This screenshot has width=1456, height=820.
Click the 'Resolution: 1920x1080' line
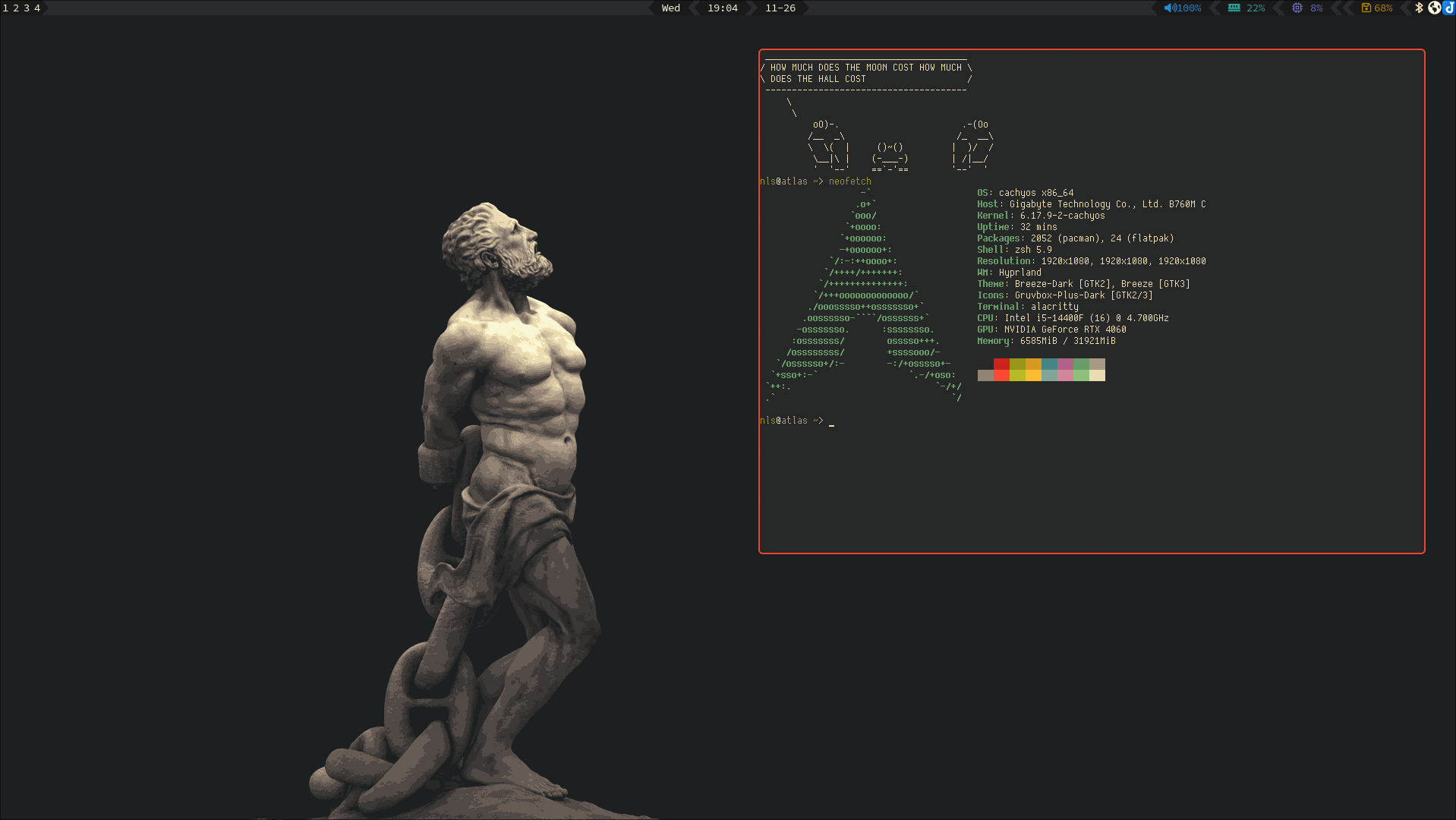click(x=1092, y=261)
